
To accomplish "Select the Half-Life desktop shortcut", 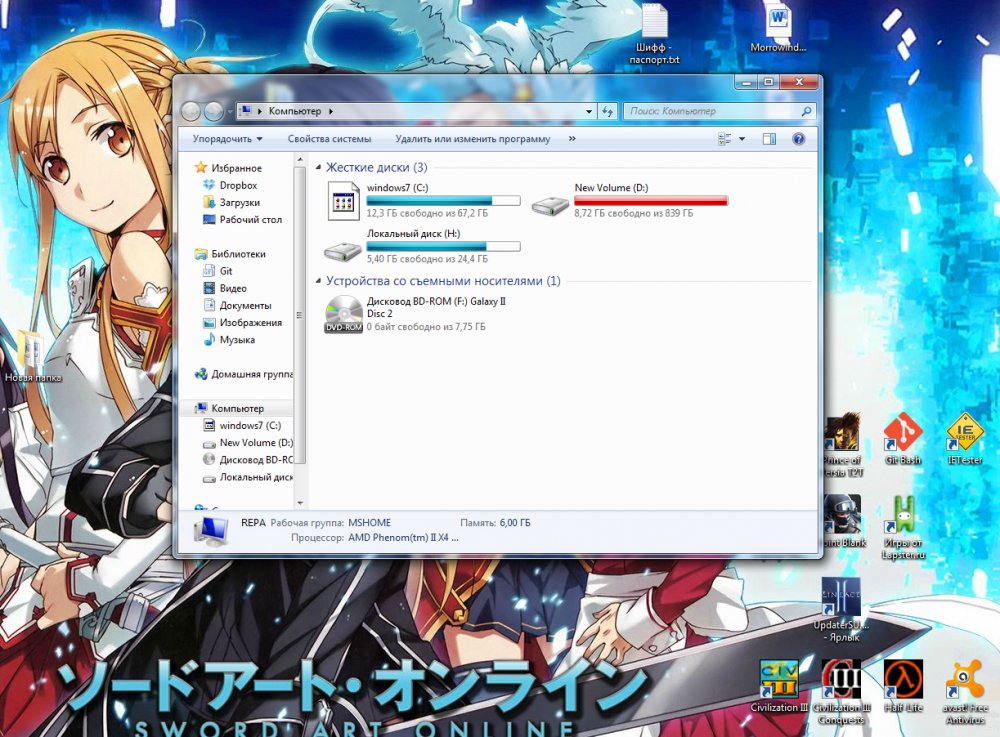I will coord(903,687).
